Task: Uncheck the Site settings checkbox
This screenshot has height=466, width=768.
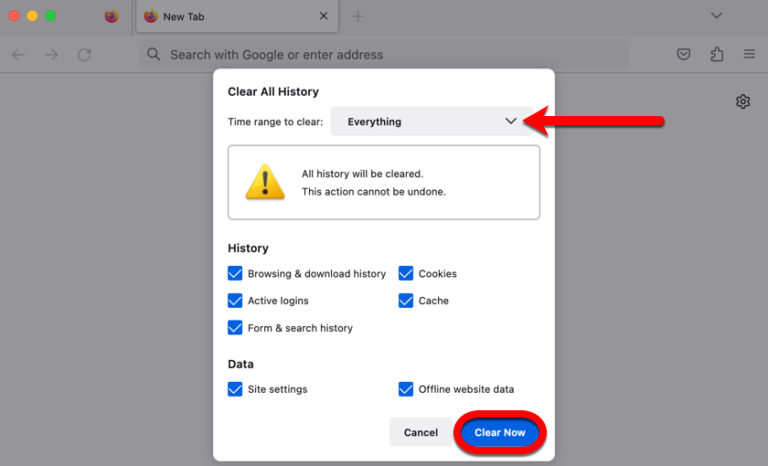Action: click(235, 389)
